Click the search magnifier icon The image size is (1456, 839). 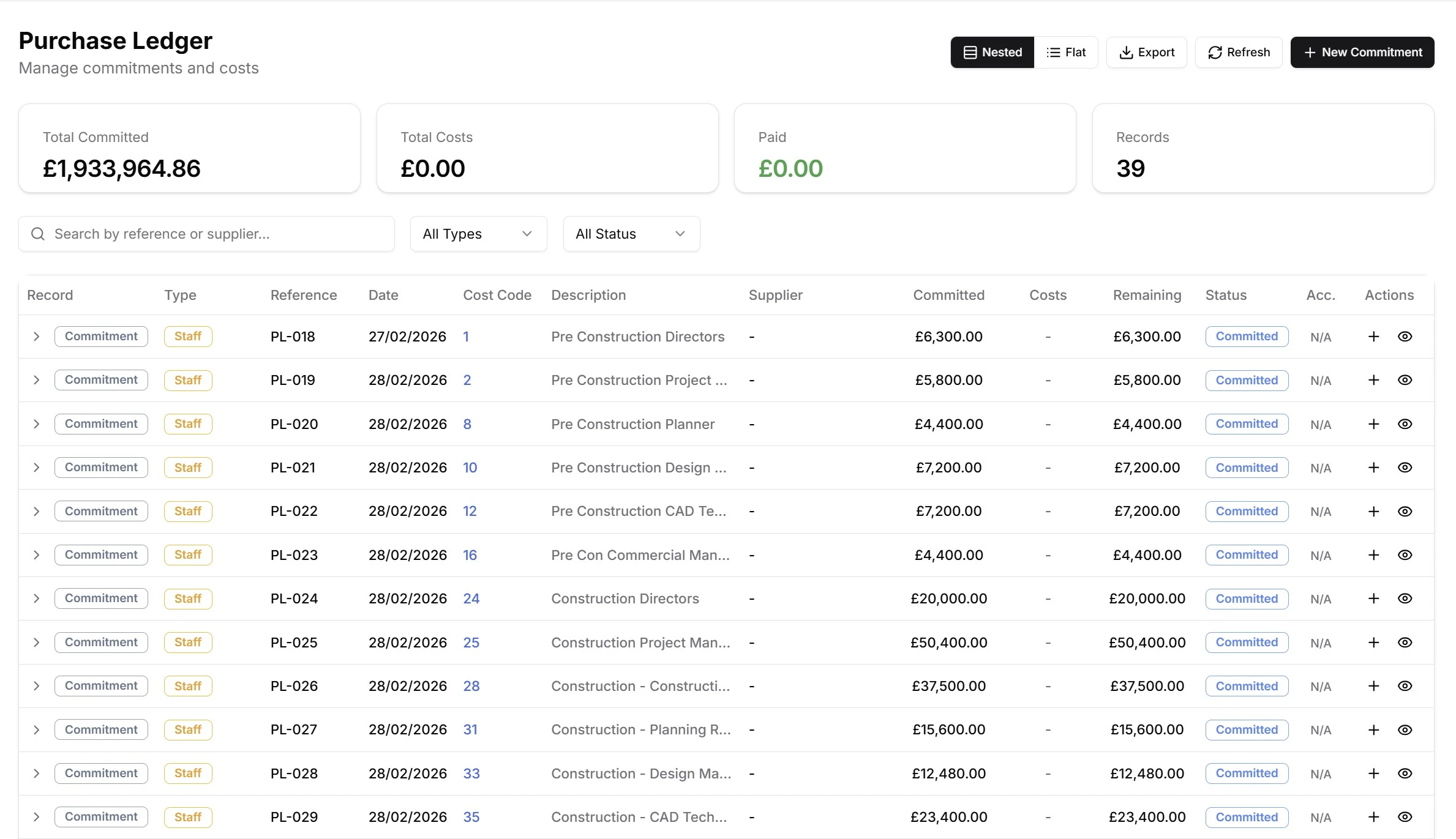pos(37,233)
